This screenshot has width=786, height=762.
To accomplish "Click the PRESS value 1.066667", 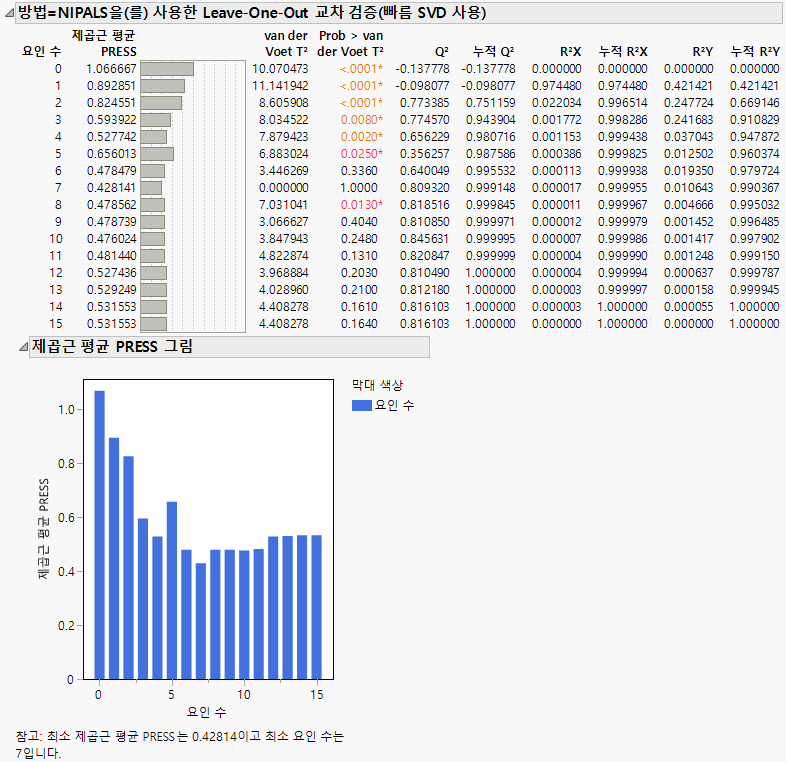I will click(x=111, y=69).
